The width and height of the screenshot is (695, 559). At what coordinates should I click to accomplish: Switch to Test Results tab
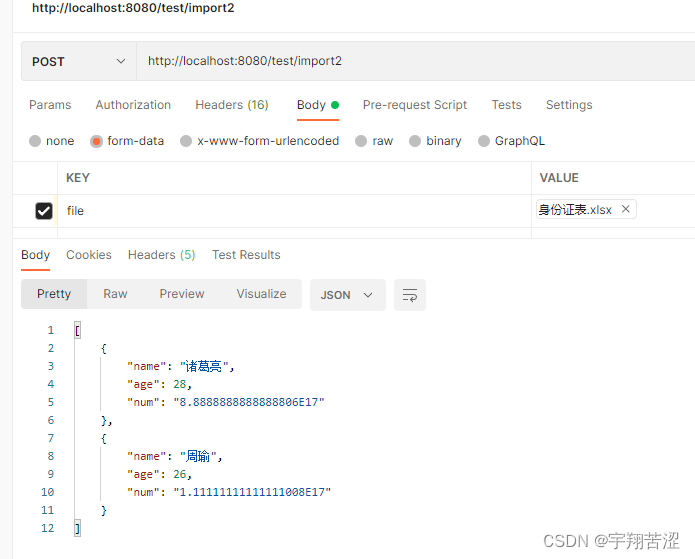coord(246,255)
